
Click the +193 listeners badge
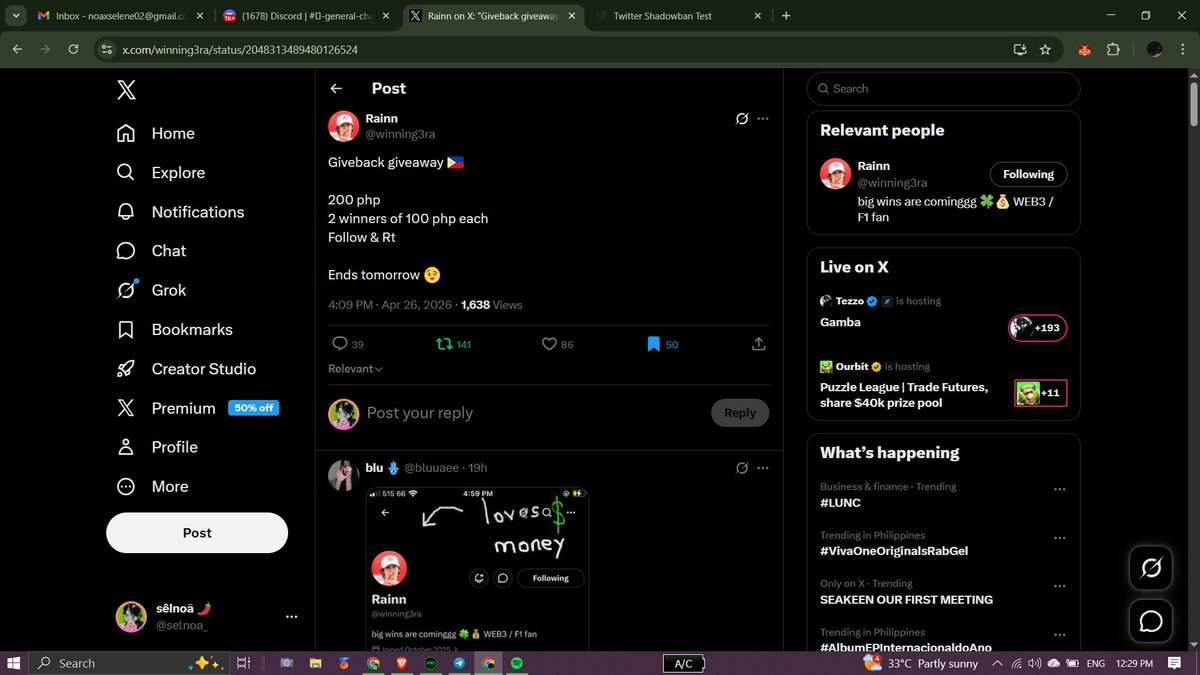click(1037, 328)
